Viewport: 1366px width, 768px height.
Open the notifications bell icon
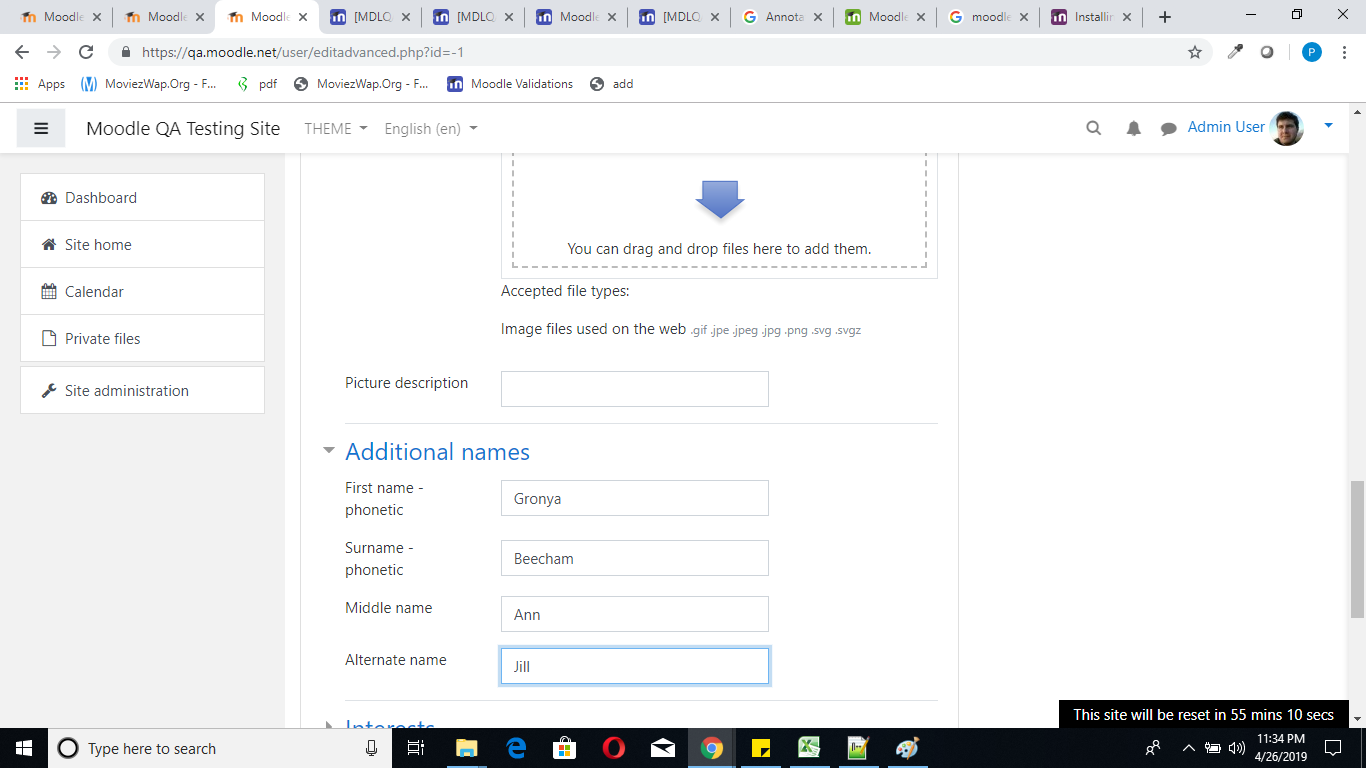[x=1133, y=128]
